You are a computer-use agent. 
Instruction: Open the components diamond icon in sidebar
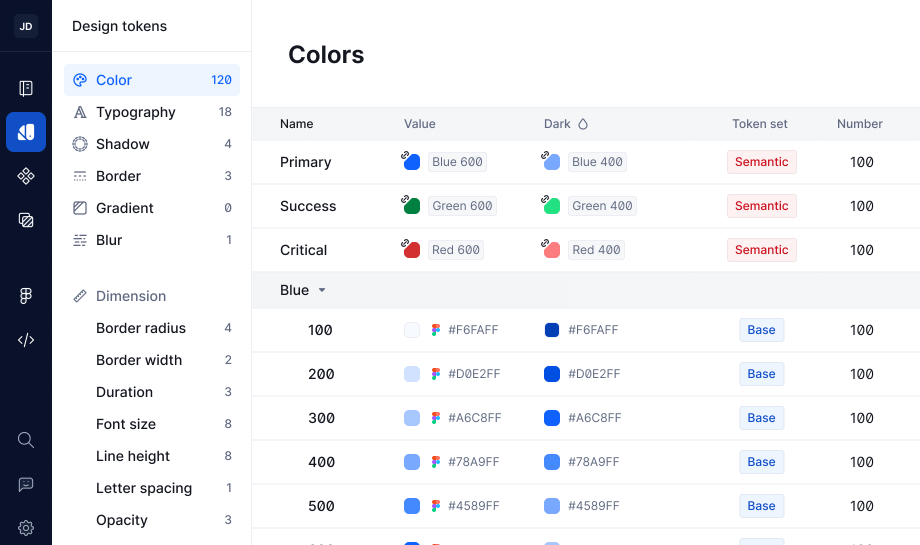click(x=26, y=176)
